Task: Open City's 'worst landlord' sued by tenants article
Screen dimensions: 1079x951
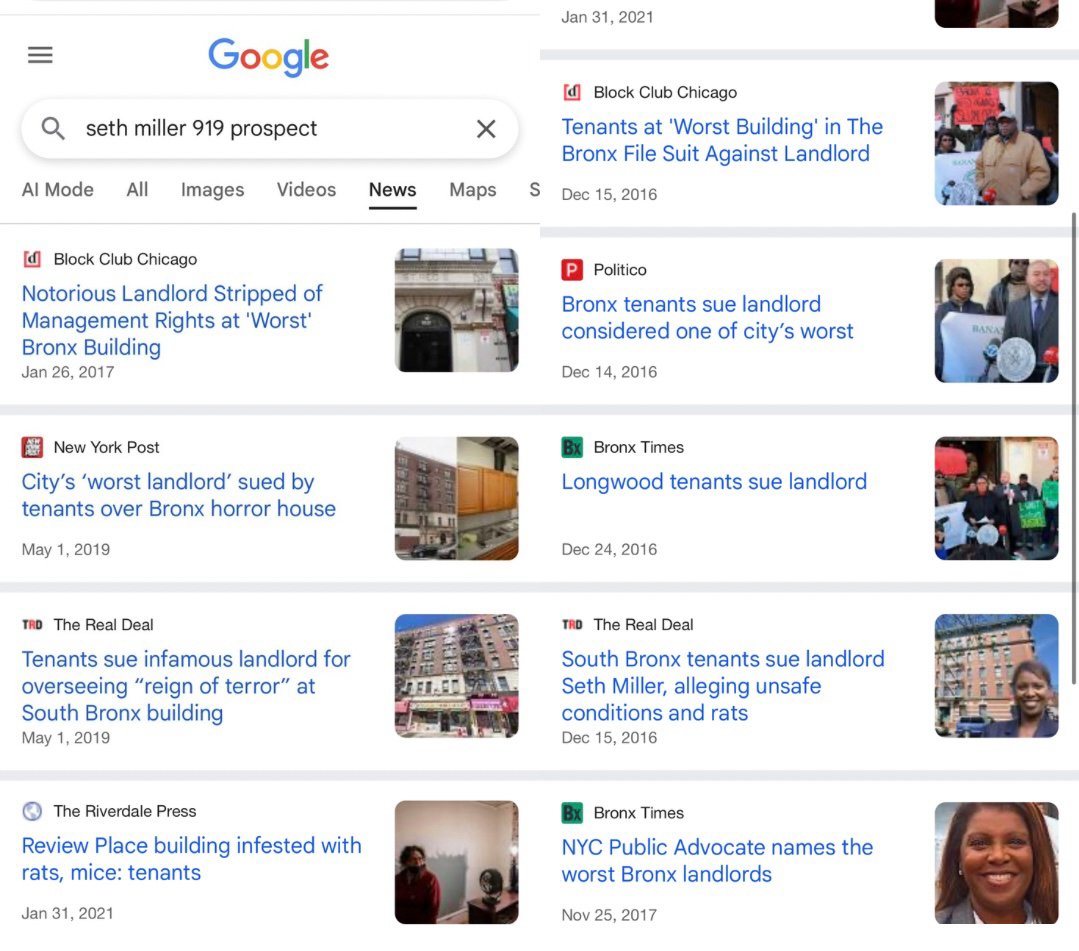Action: tap(178, 495)
